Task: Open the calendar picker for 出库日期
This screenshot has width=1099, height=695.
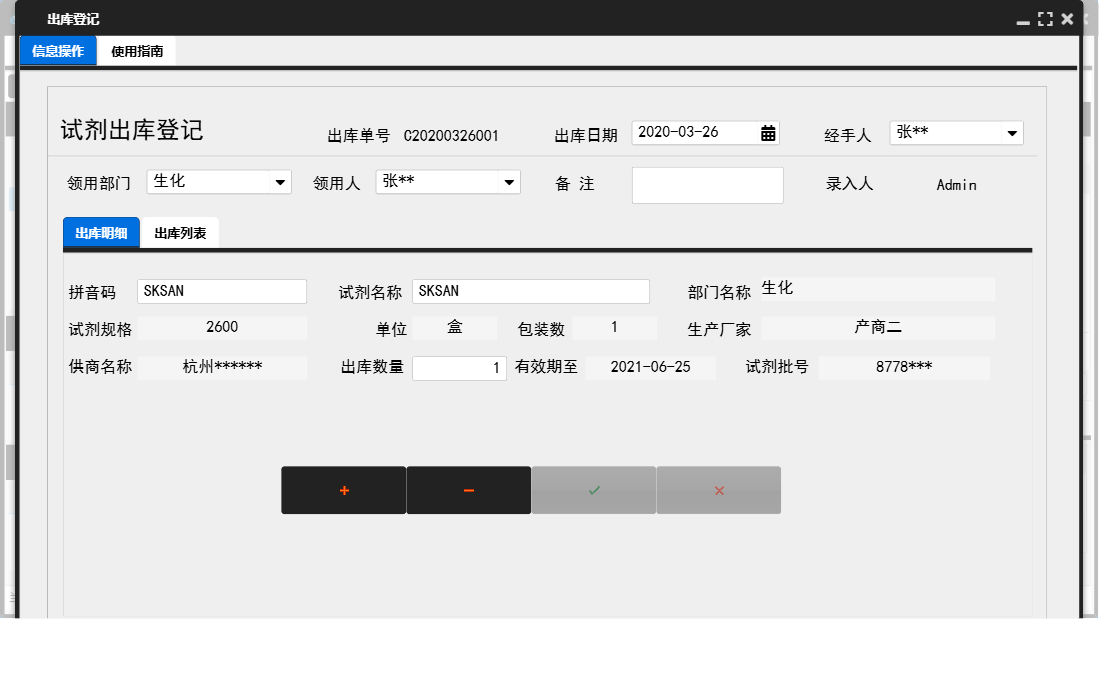Action: (768, 132)
